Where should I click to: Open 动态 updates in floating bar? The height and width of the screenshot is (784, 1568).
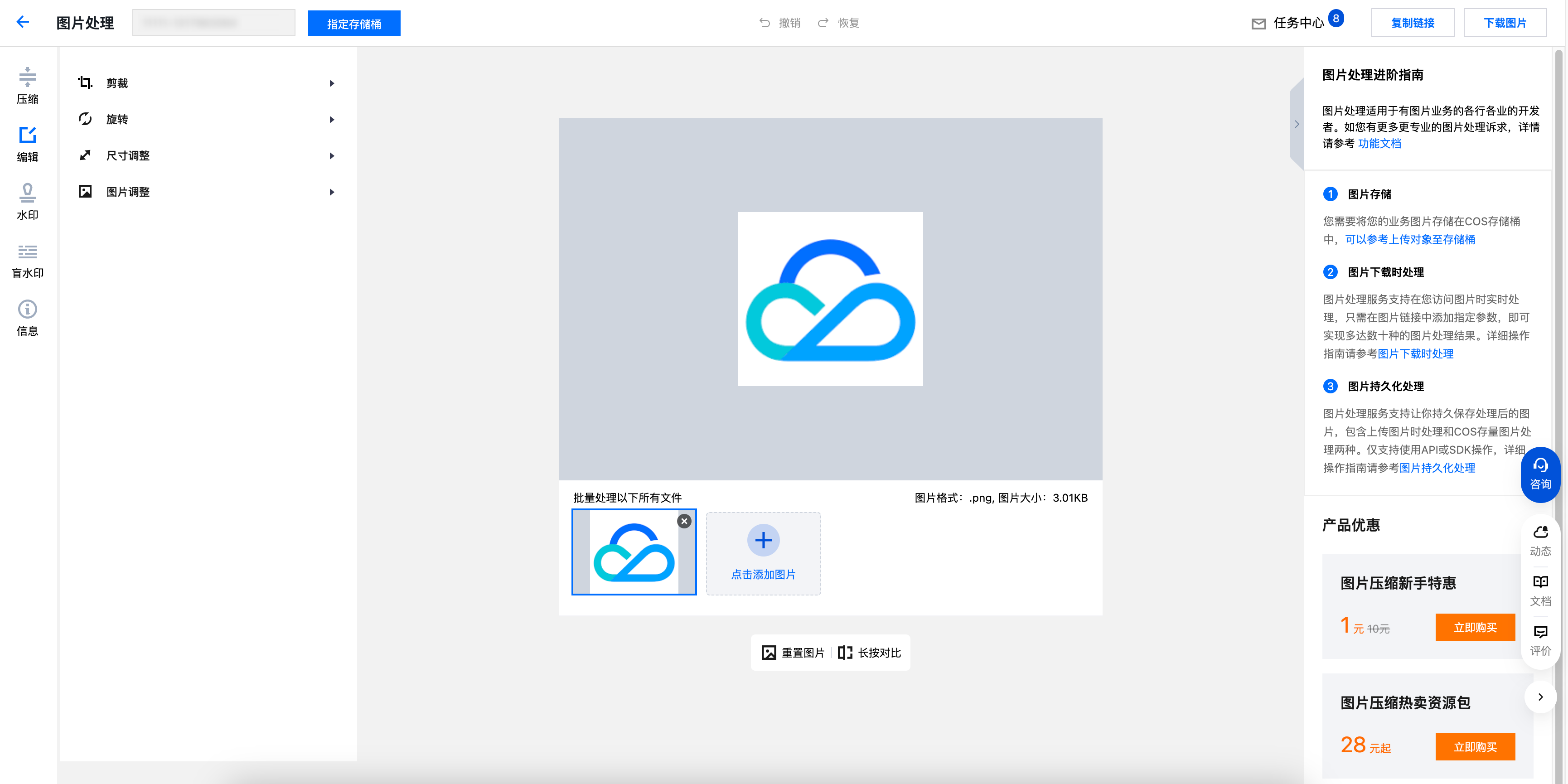click(1541, 541)
